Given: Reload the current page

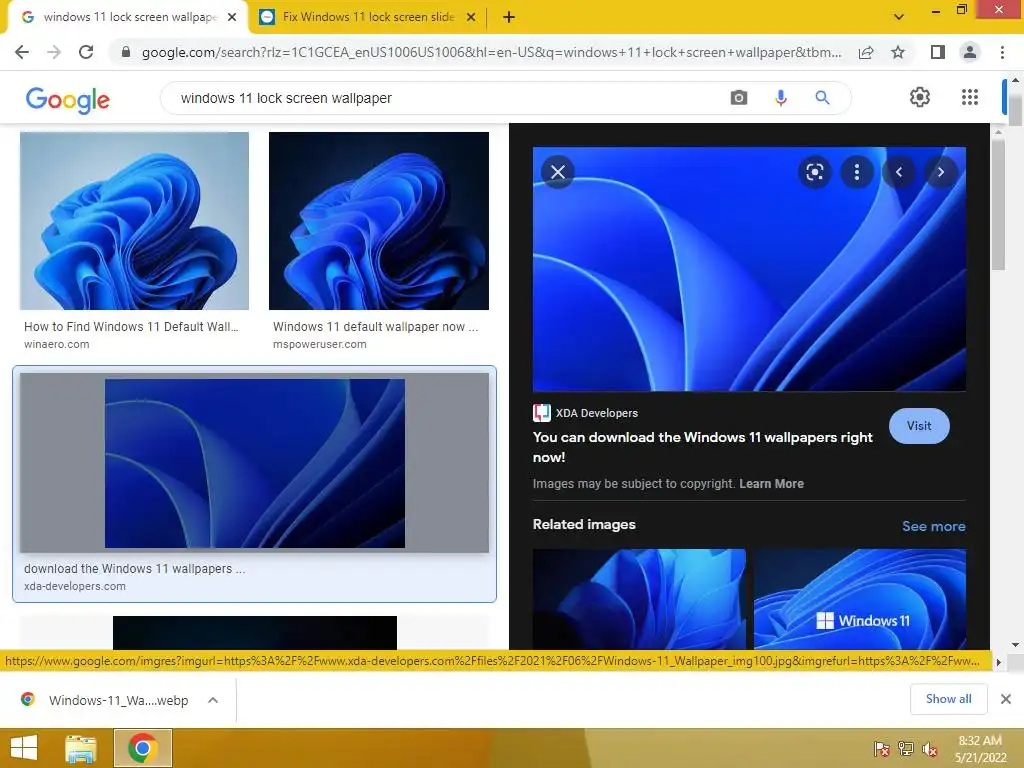Looking at the screenshot, I should click(x=86, y=52).
